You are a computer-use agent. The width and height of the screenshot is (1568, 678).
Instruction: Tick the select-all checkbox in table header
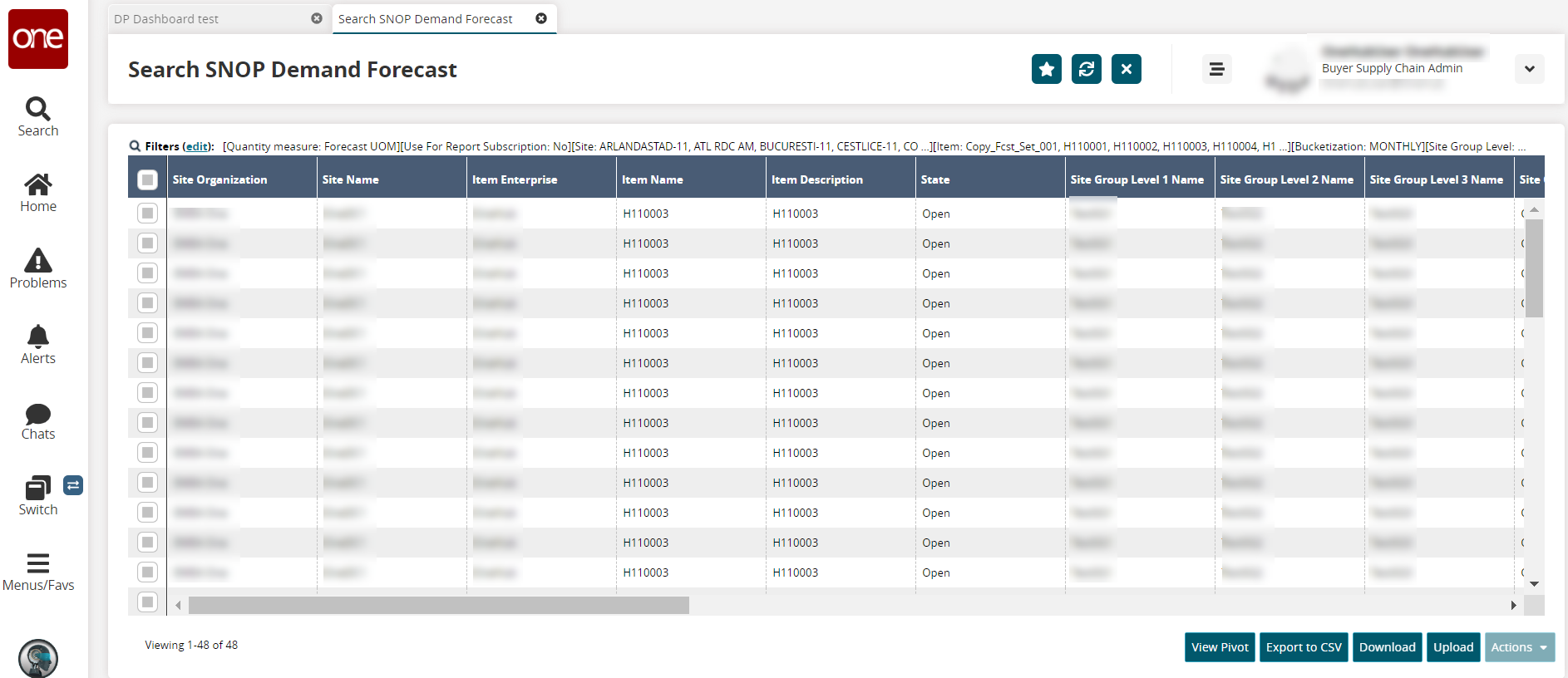pos(147,179)
